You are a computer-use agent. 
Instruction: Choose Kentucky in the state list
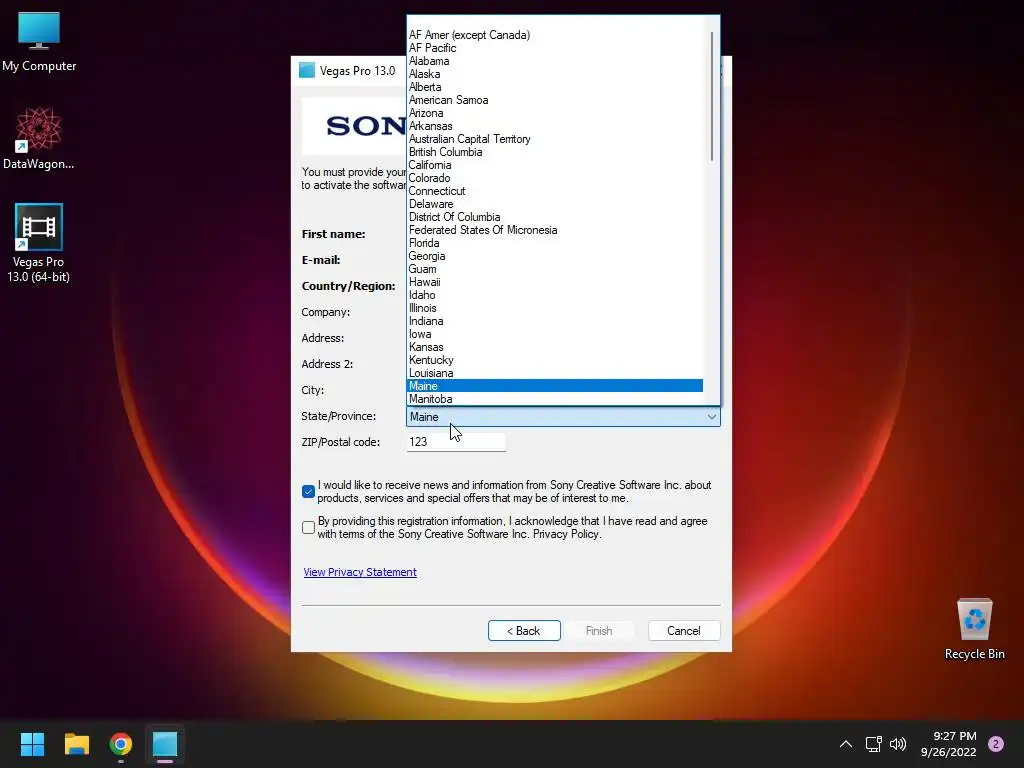[554, 360]
